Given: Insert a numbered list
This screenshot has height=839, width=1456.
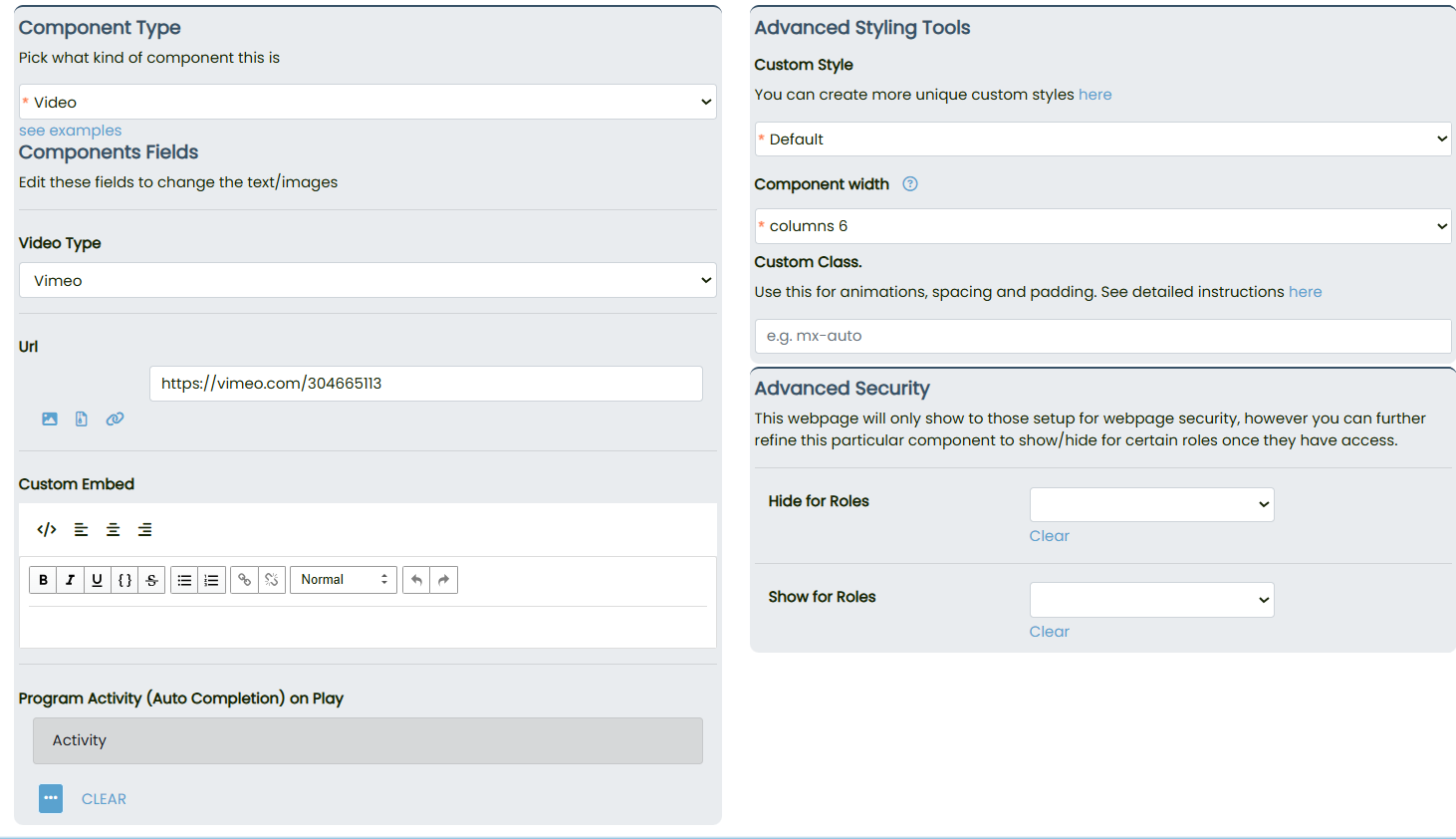Looking at the screenshot, I should click(x=211, y=580).
